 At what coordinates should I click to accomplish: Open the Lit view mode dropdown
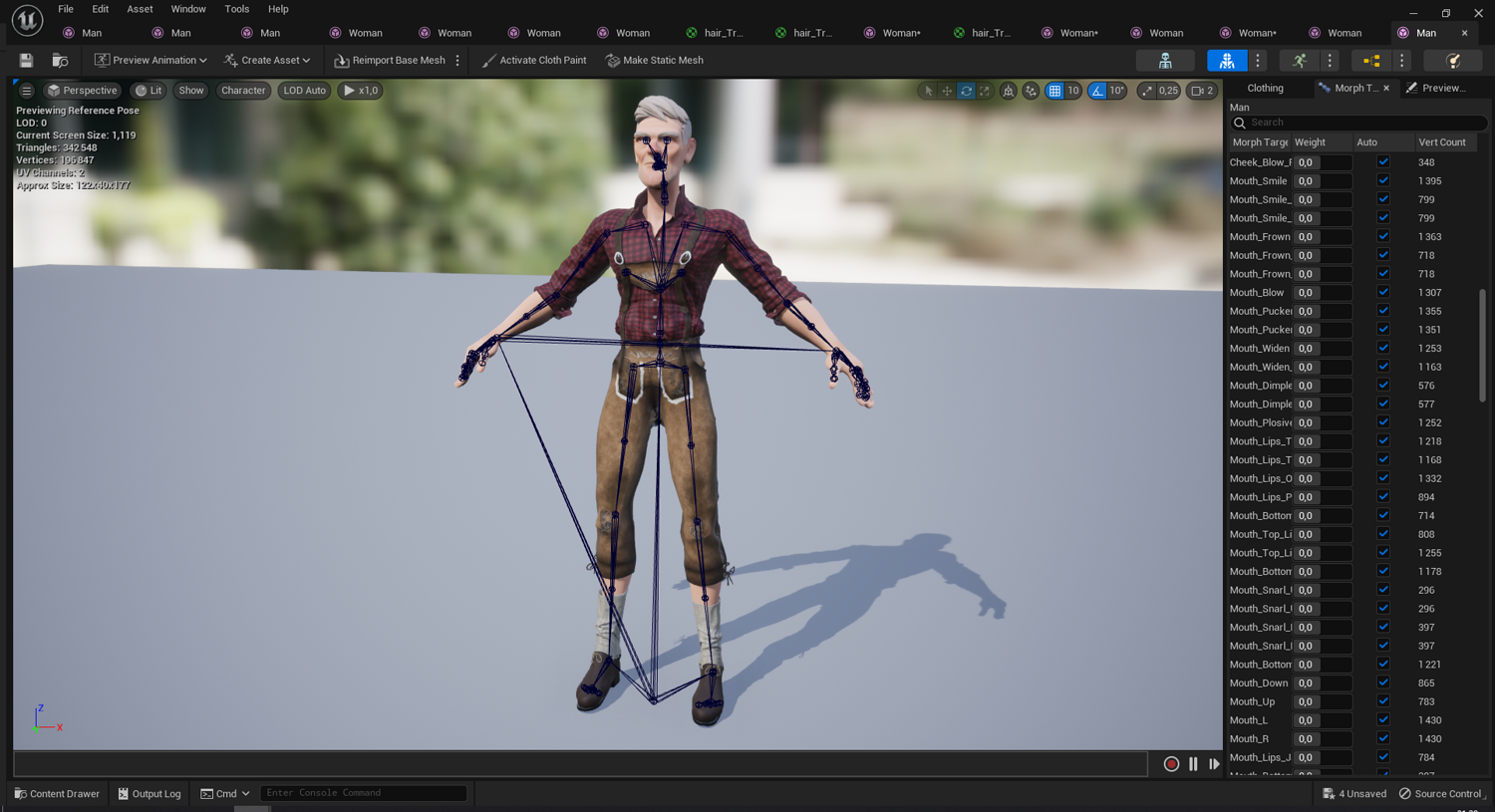(x=149, y=91)
